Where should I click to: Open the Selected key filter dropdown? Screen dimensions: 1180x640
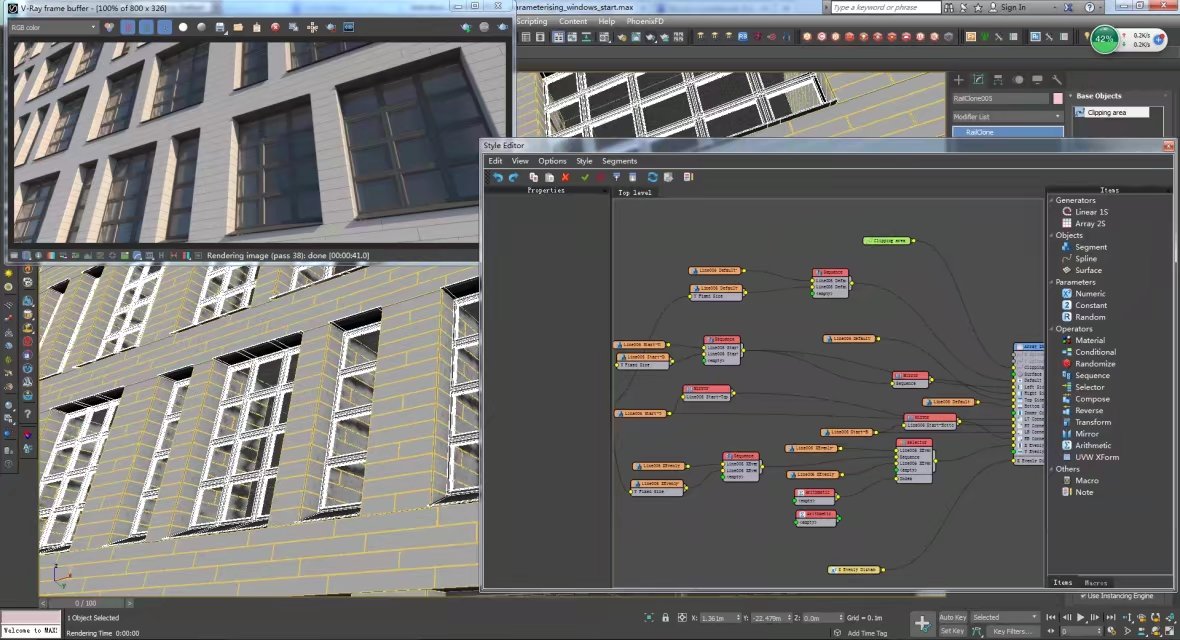pyautogui.click(x=1005, y=617)
